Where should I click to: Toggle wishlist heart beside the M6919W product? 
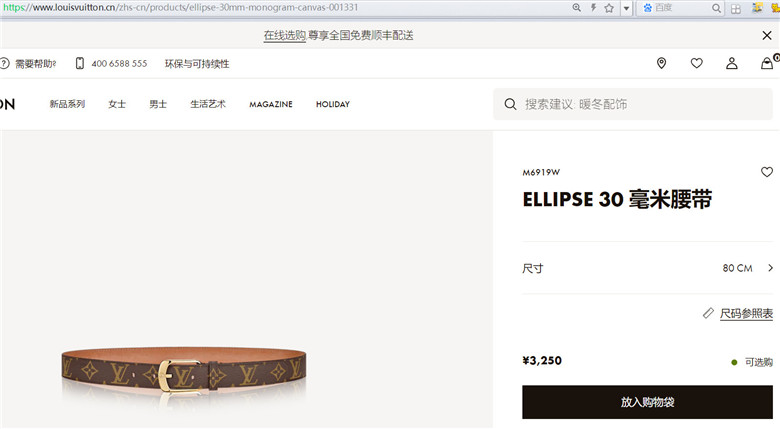point(767,172)
